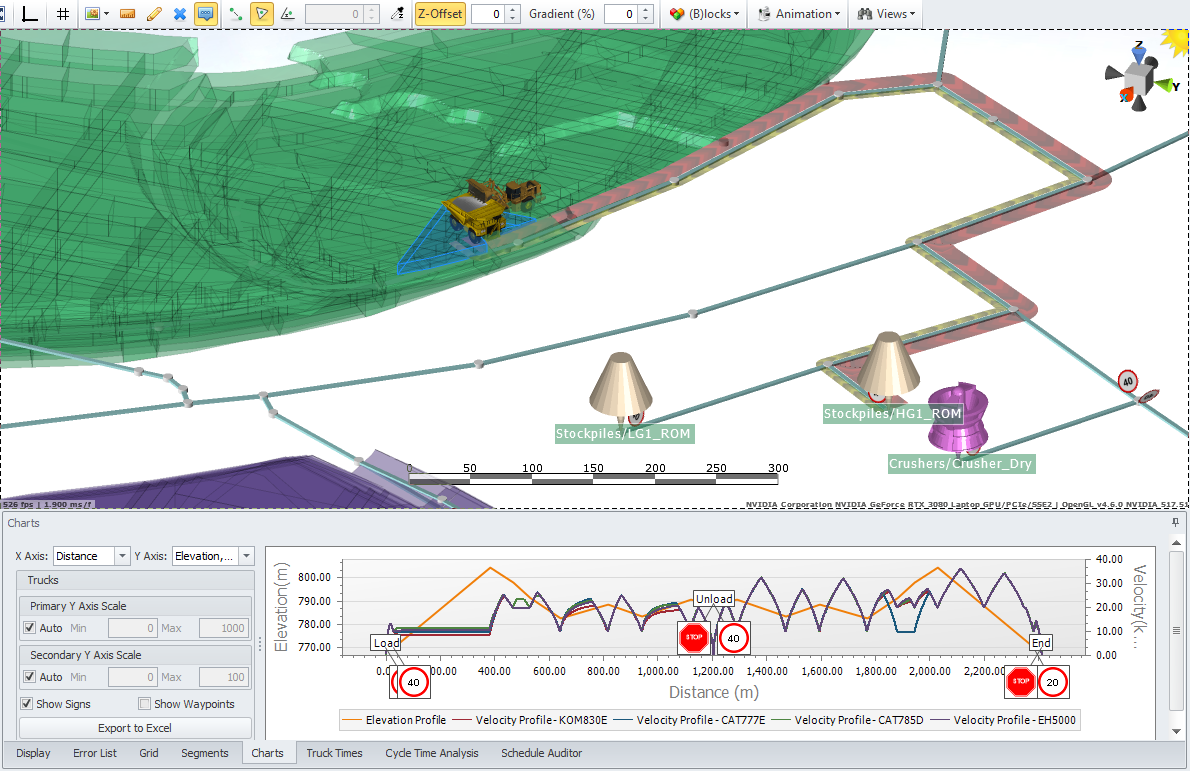Screen dimensions: 1190x771
Task: Open the Cycle Time Analysis tab
Action: click(432, 753)
